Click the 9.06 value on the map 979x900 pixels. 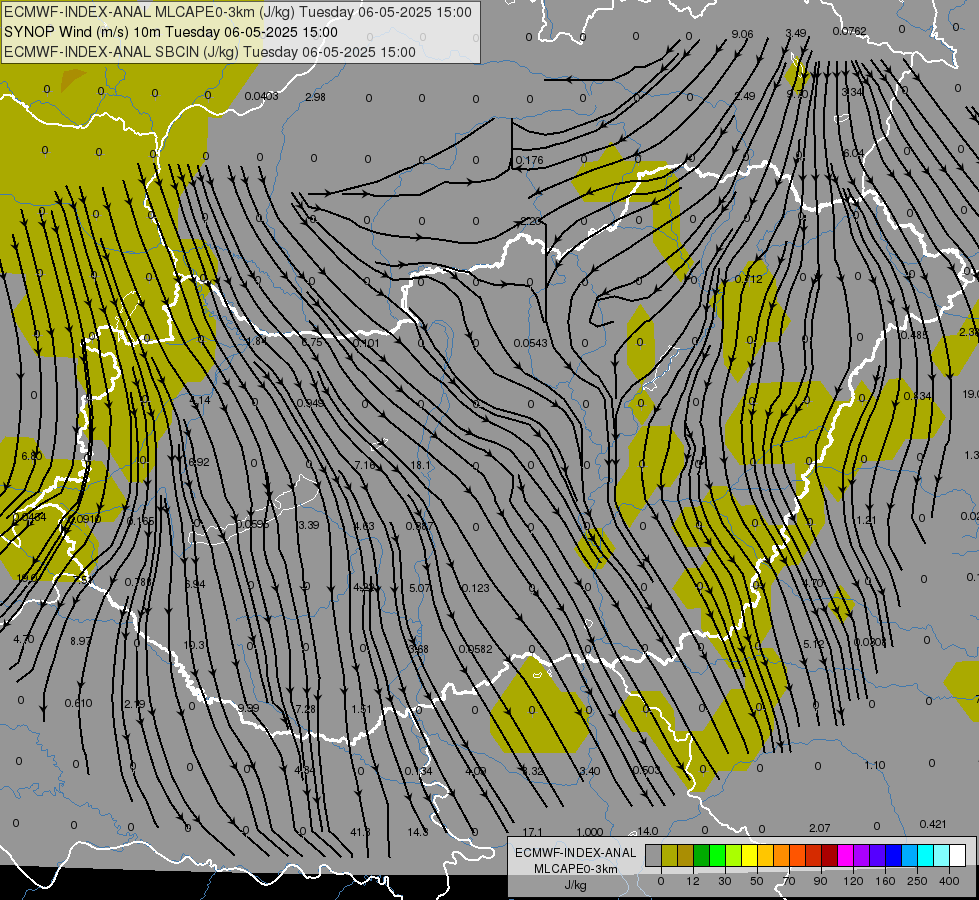click(742, 34)
